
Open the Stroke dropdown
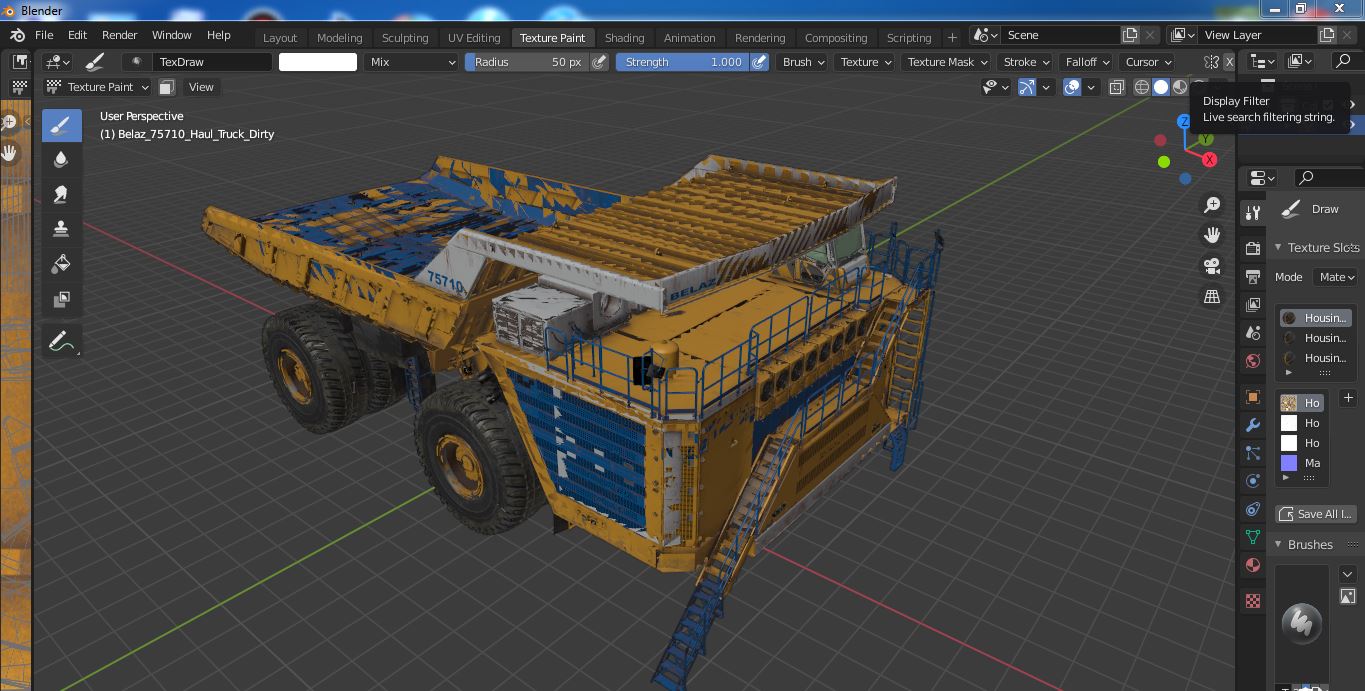[x=1027, y=62]
